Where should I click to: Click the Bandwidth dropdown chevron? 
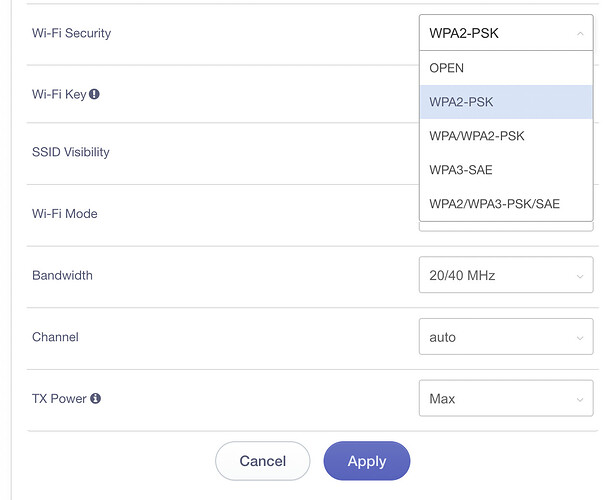(580, 276)
